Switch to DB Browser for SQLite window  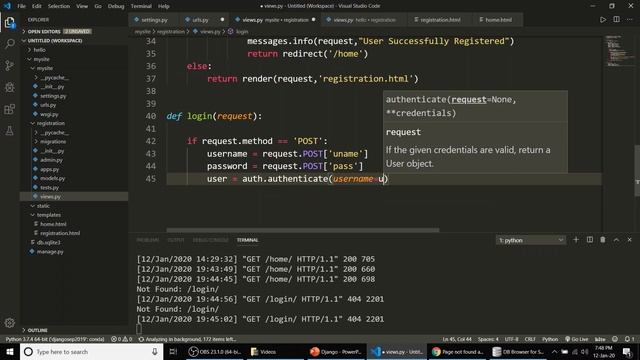518,351
